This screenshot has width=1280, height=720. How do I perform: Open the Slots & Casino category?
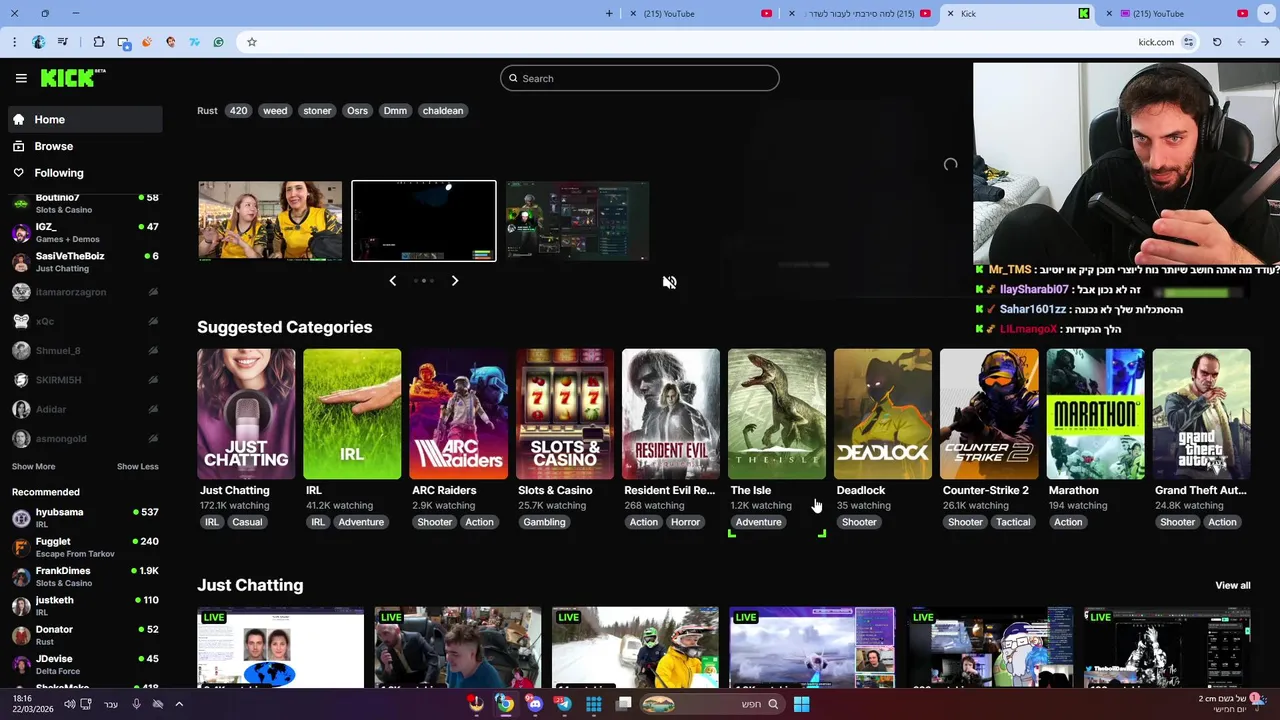click(x=564, y=414)
